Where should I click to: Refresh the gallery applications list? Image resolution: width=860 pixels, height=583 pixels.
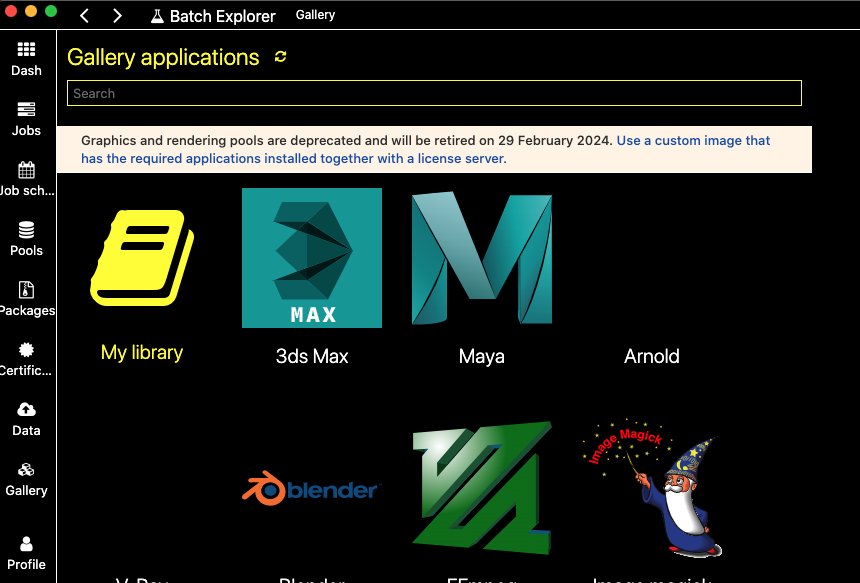pyautogui.click(x=280, y=56)
